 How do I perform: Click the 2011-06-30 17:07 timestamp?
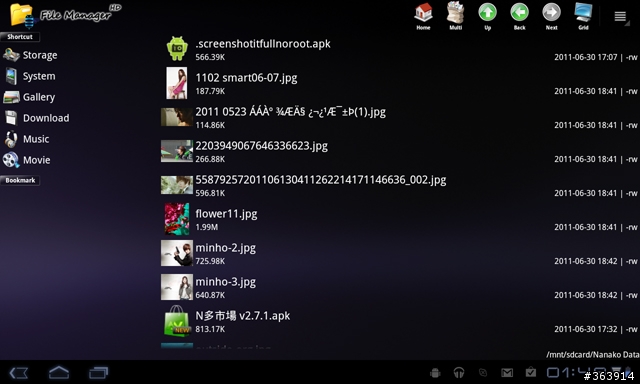click(x=585, y=58)
